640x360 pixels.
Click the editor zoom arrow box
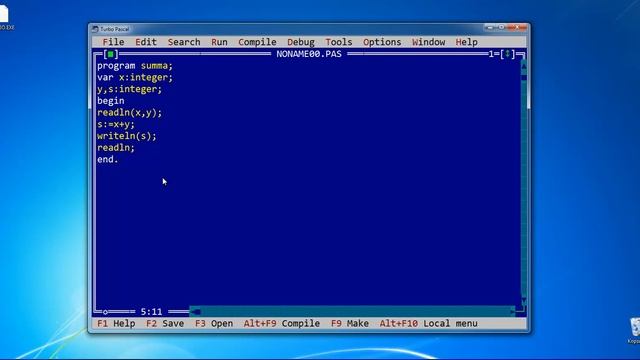tap(507, 54)
